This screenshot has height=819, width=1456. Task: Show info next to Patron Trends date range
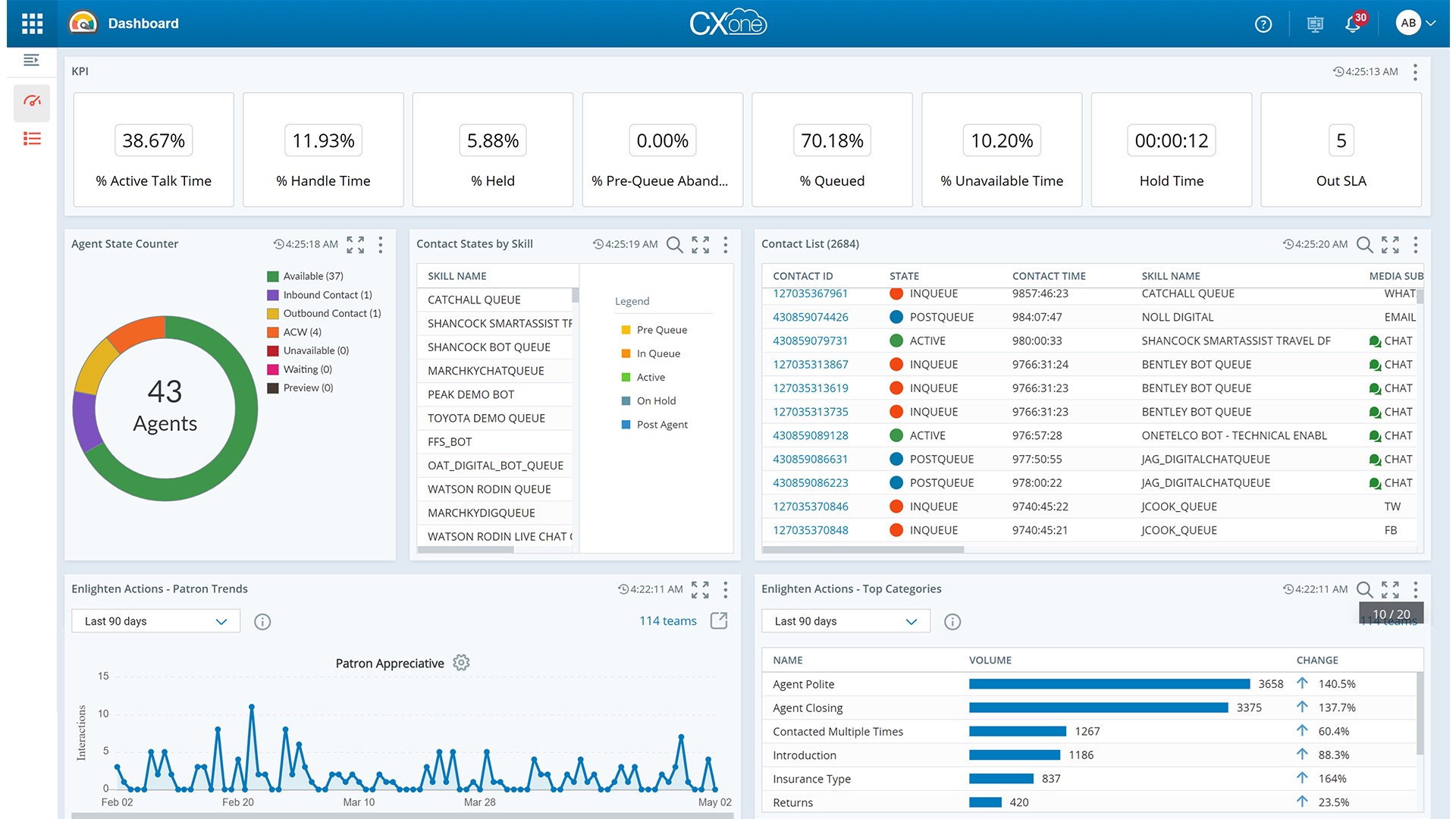tap(262, 622)
